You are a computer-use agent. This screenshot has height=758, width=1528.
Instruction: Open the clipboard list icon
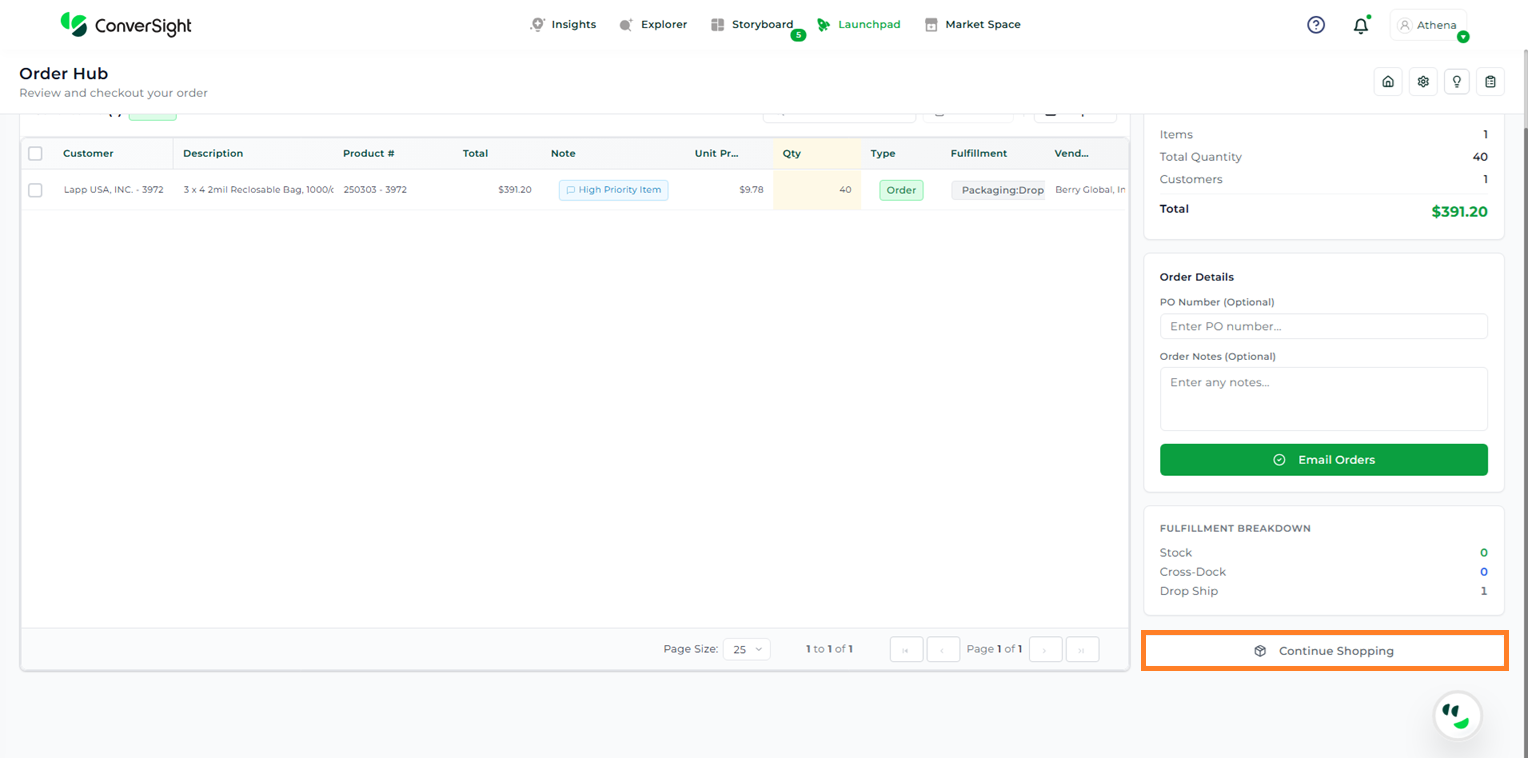pyautogui.click(x=1490, y=82)
